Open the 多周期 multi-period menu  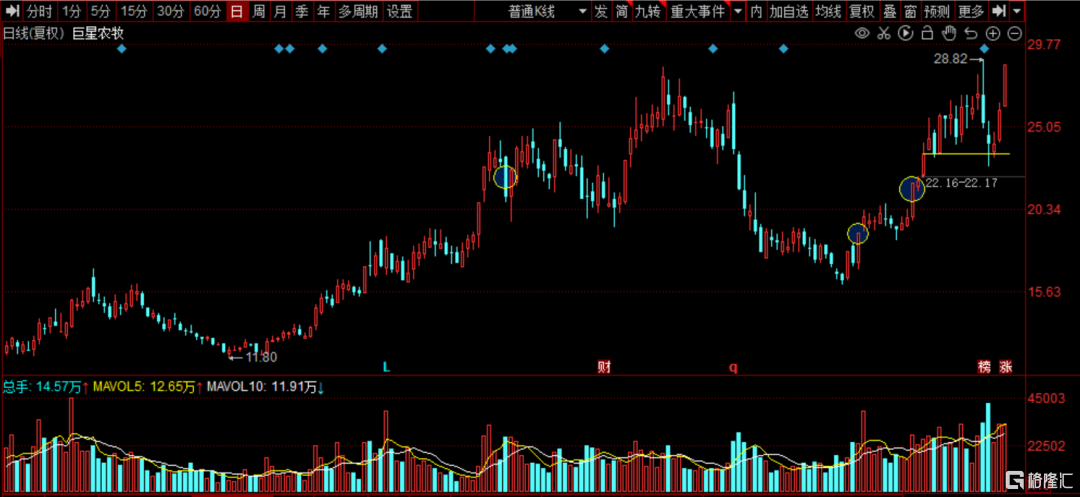coord(357,11)
